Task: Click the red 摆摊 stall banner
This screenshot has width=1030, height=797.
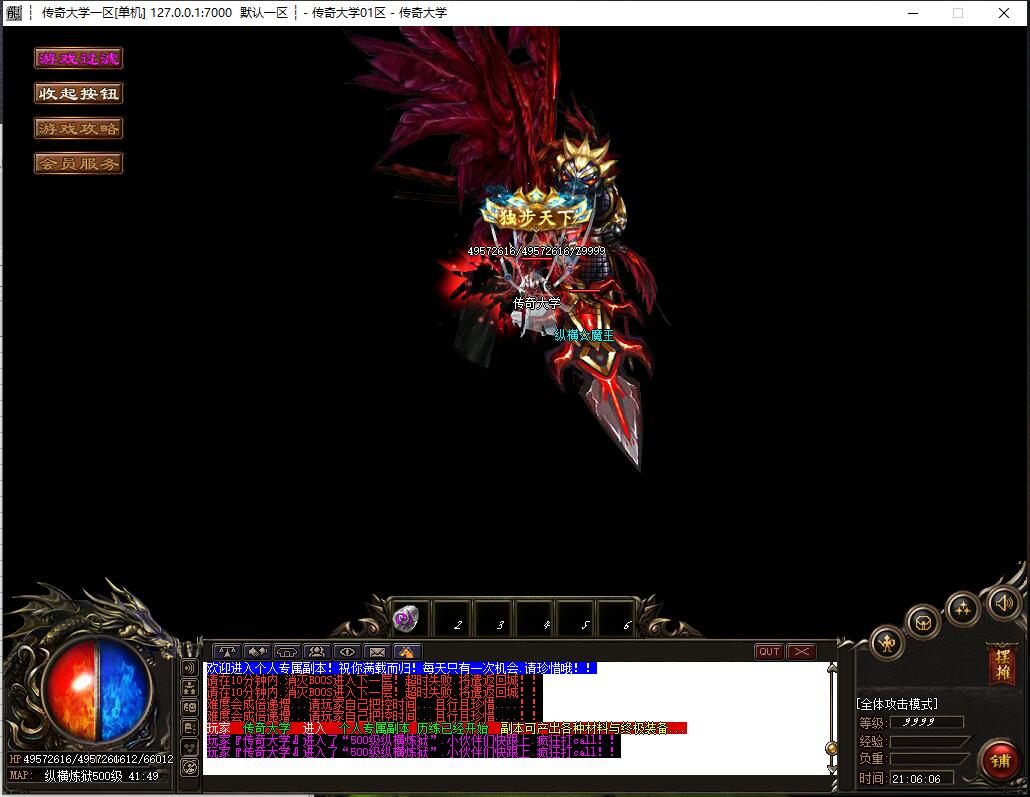Action: (1002, 664)
